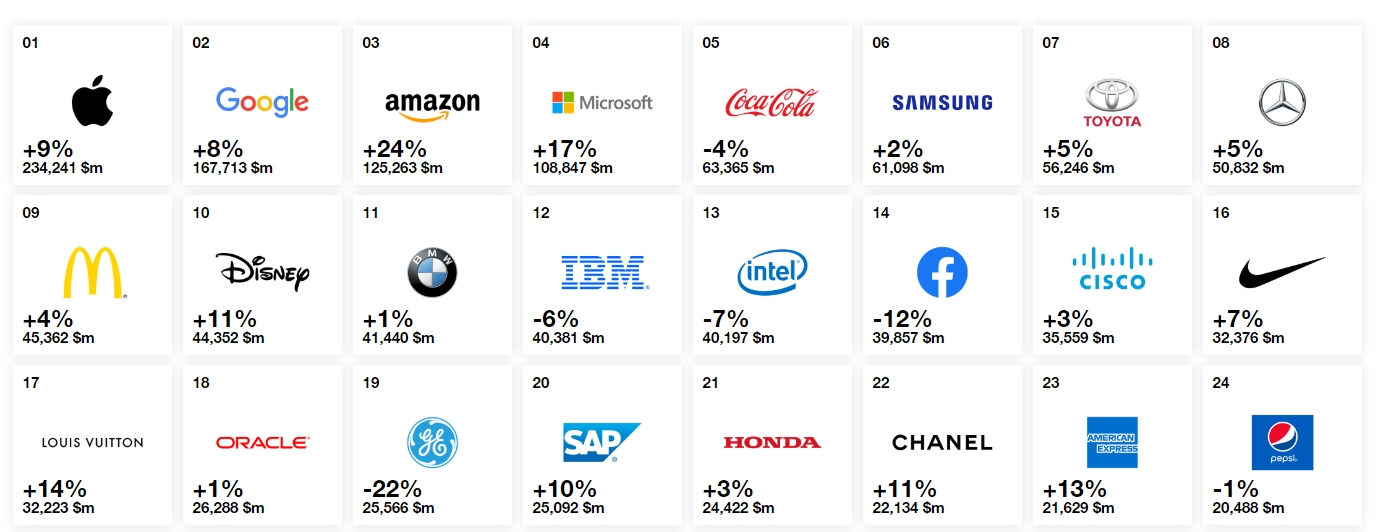1389x532 pixels.
Task: Select the Facebook circle icon
Action: coord(942,272)
